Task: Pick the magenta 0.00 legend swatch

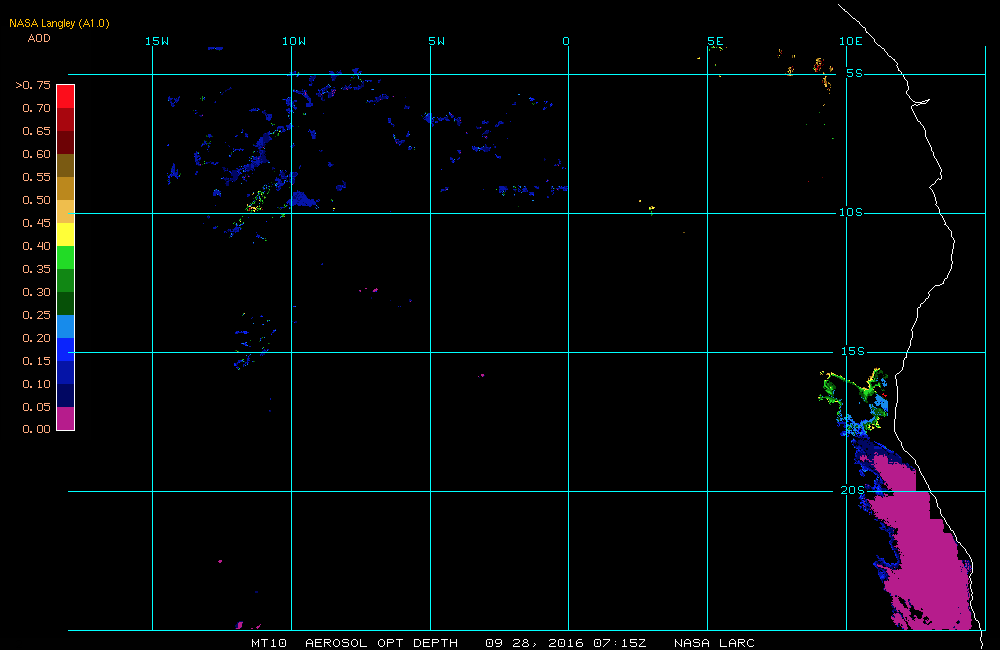Action: click(66, 418)
